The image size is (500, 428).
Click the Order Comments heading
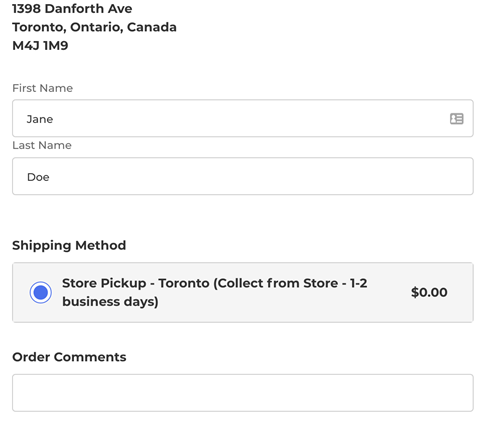[x=69, y=357]
